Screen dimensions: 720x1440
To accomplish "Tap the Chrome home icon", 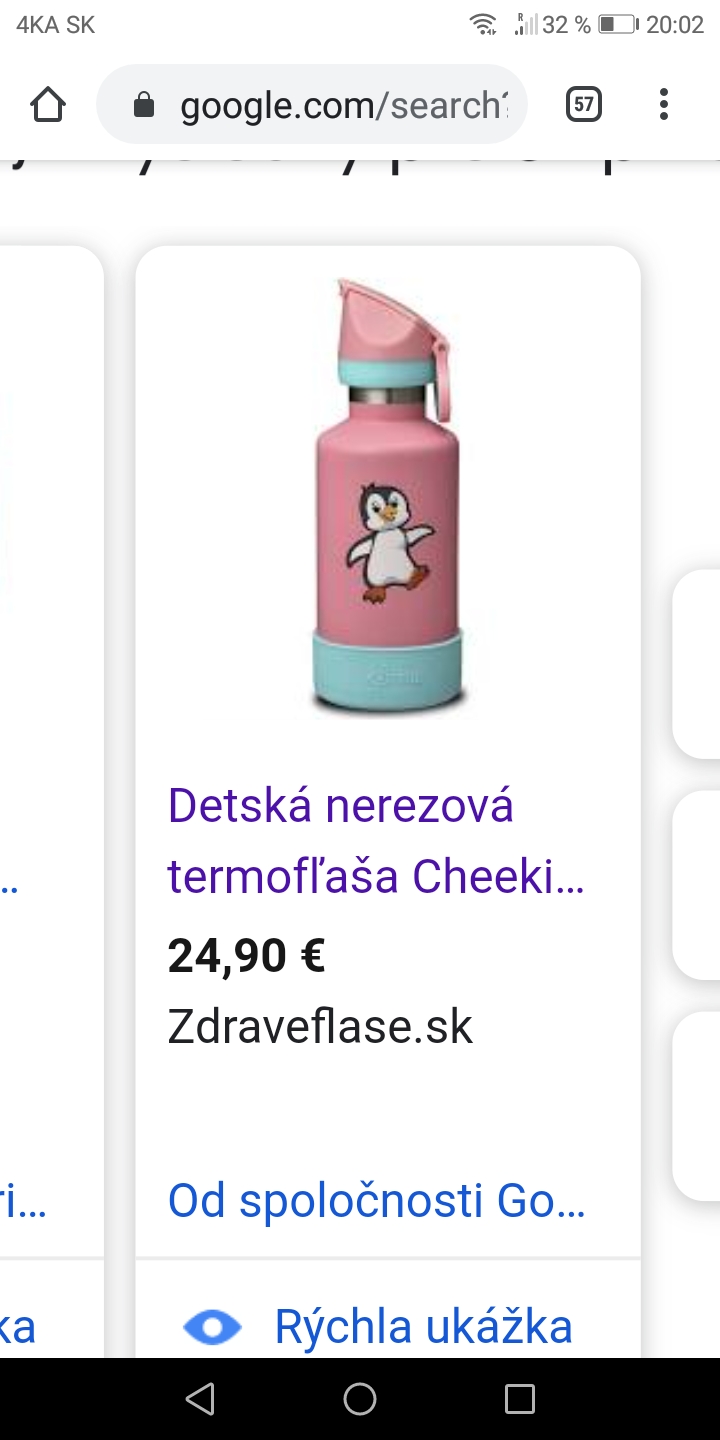I will [x=48, y=104].
